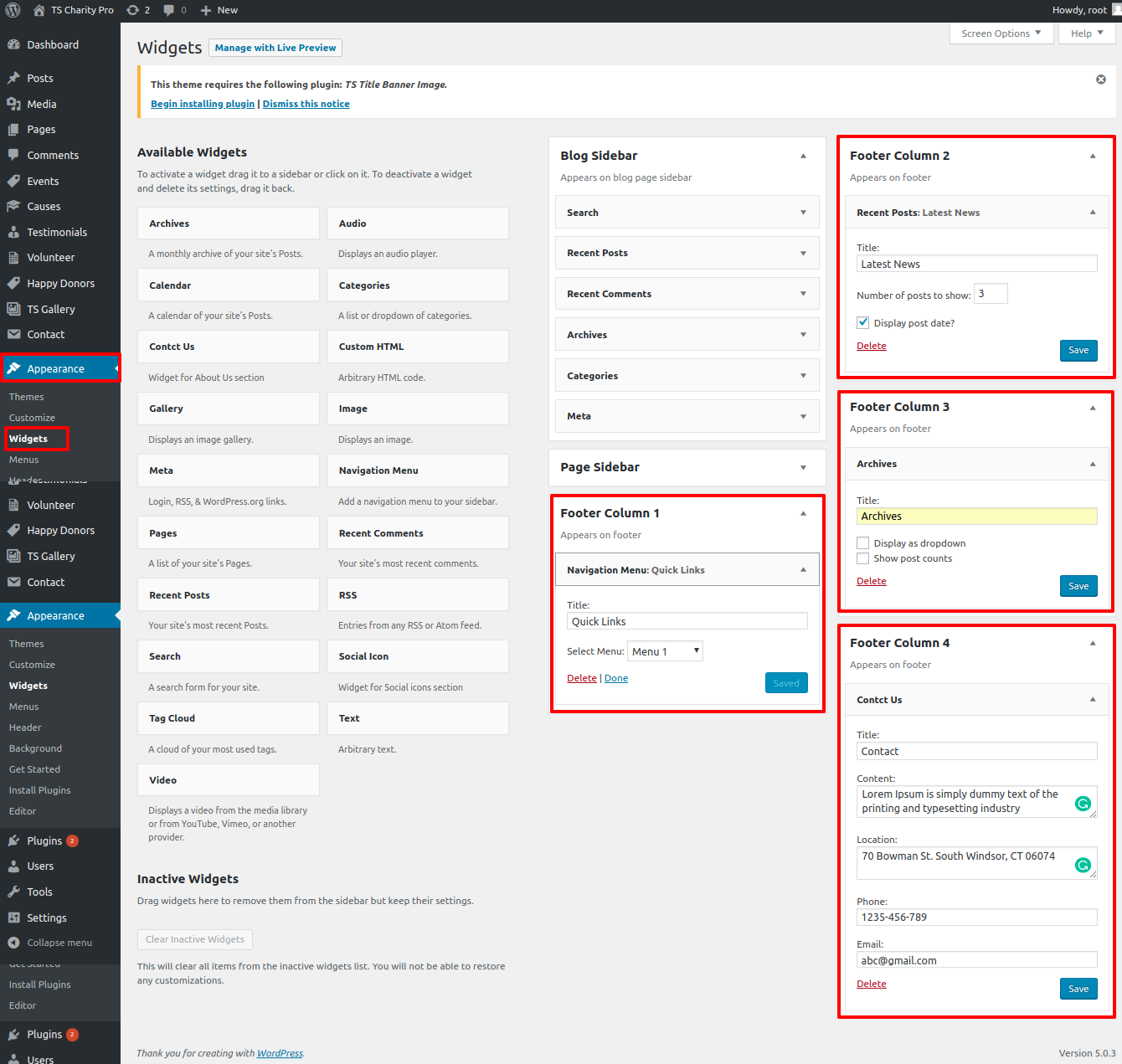Open the updates icon in admin bar
Viewport: 1122px width, 1064px height.
pyautogui.click(x=133, y=10)
